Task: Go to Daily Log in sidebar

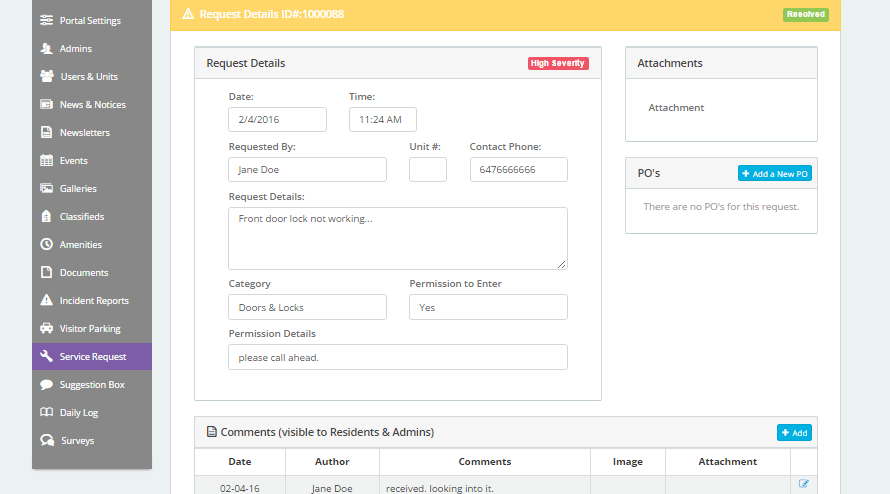Action: (x=78, y=413)
